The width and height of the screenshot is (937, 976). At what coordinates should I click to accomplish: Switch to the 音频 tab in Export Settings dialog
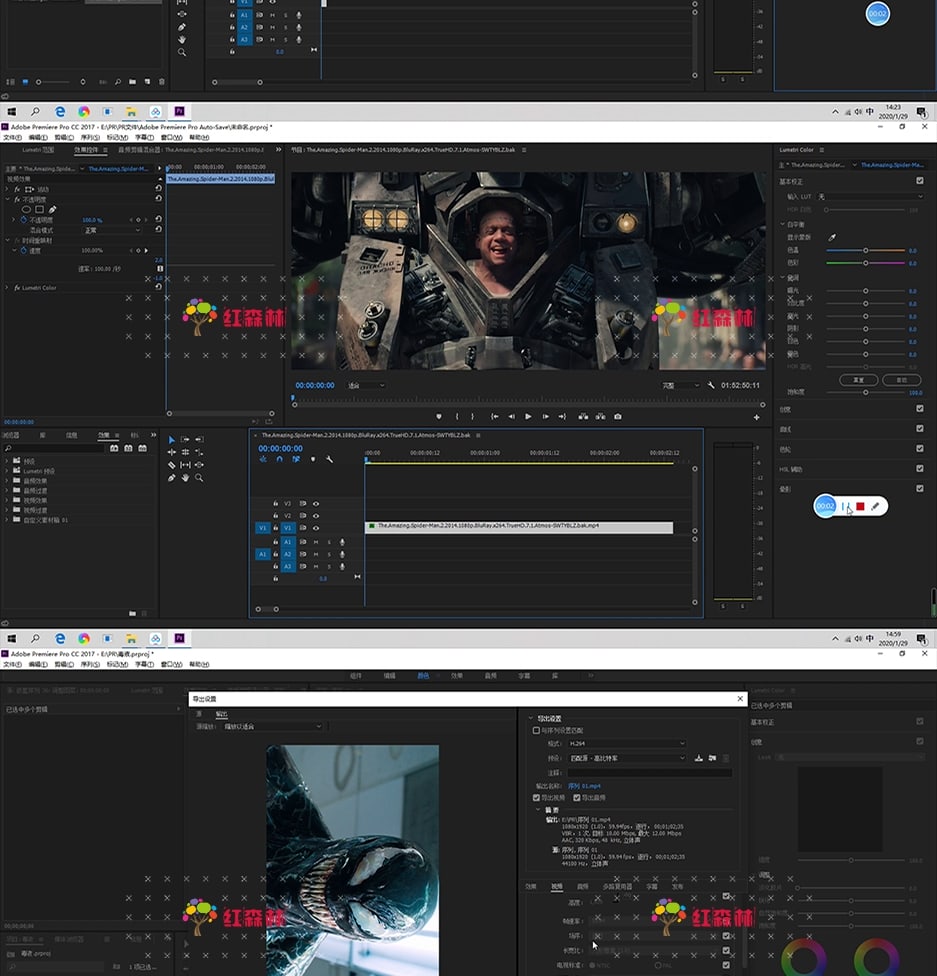coord(583,886)
